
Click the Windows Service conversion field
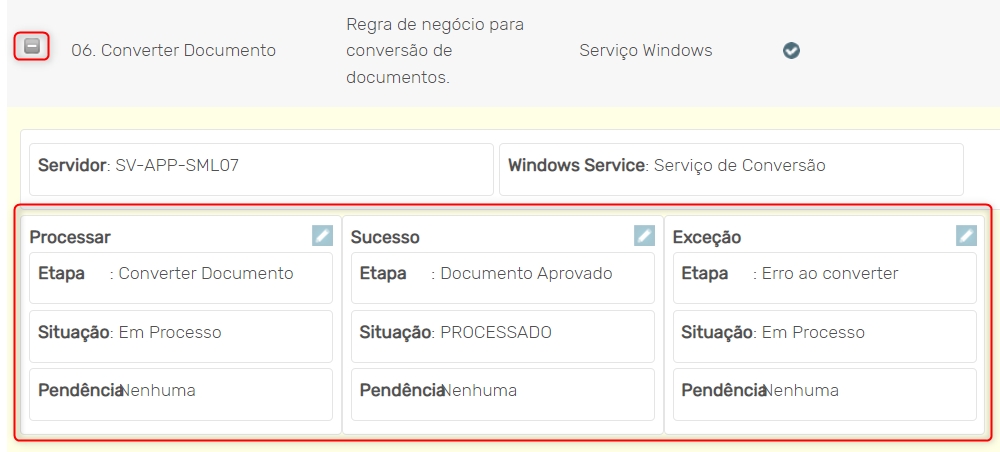pos(731,168)
